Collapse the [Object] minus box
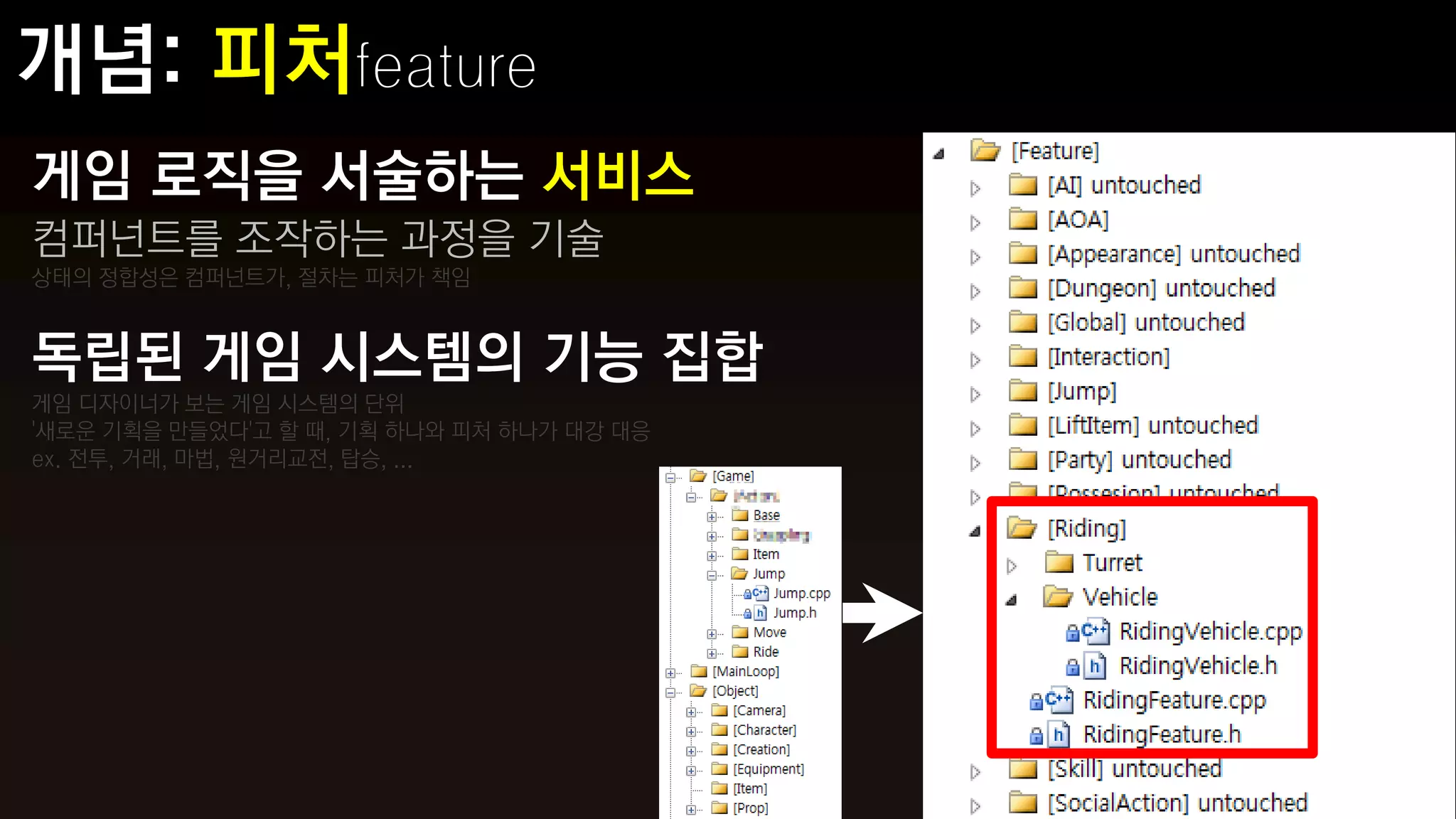The width and height of the screenshot is (1456, 819). pos(670,692)
